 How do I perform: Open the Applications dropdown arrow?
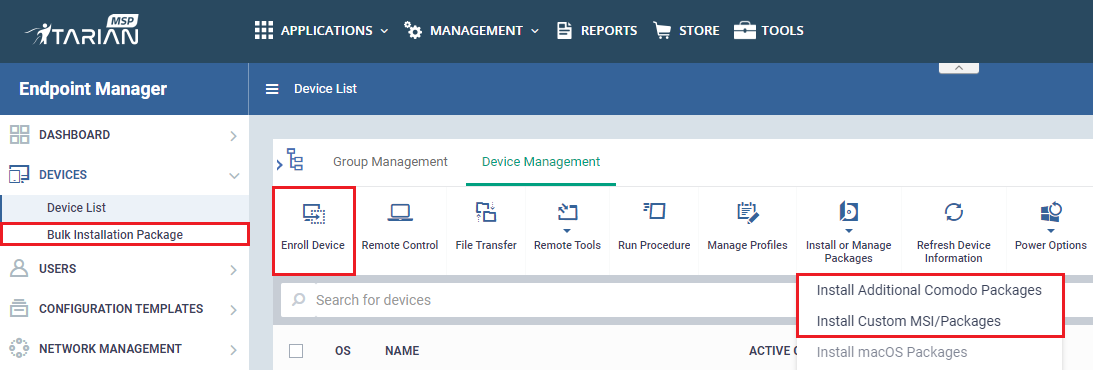click(384, 31)
